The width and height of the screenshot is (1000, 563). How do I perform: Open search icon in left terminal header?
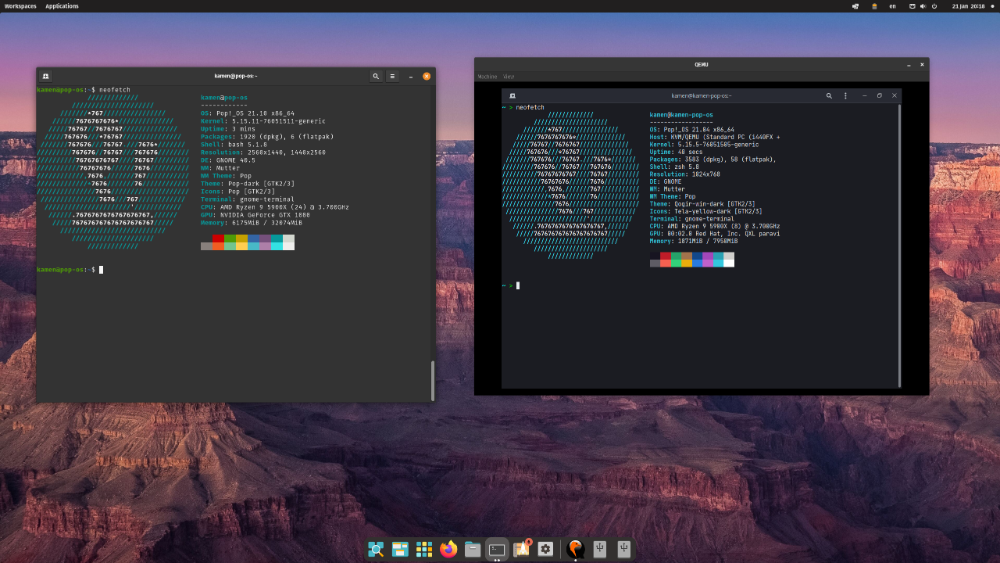tap(376, 76)
